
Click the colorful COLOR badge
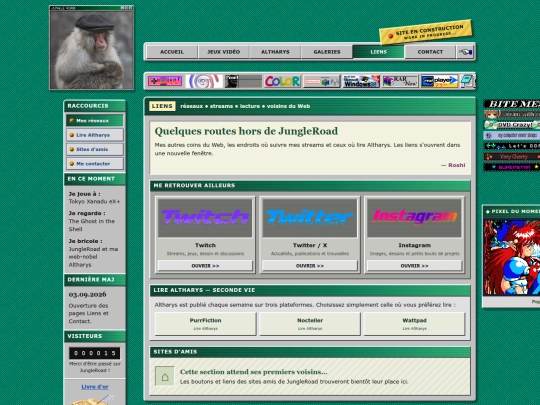[282, 81]
